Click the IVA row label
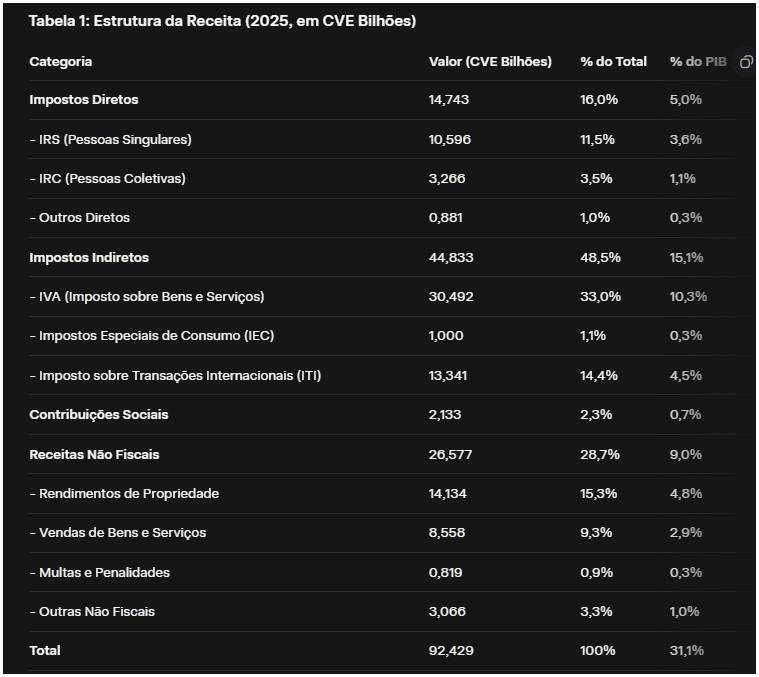The image size is (759, 677). (x=147, y=297)
